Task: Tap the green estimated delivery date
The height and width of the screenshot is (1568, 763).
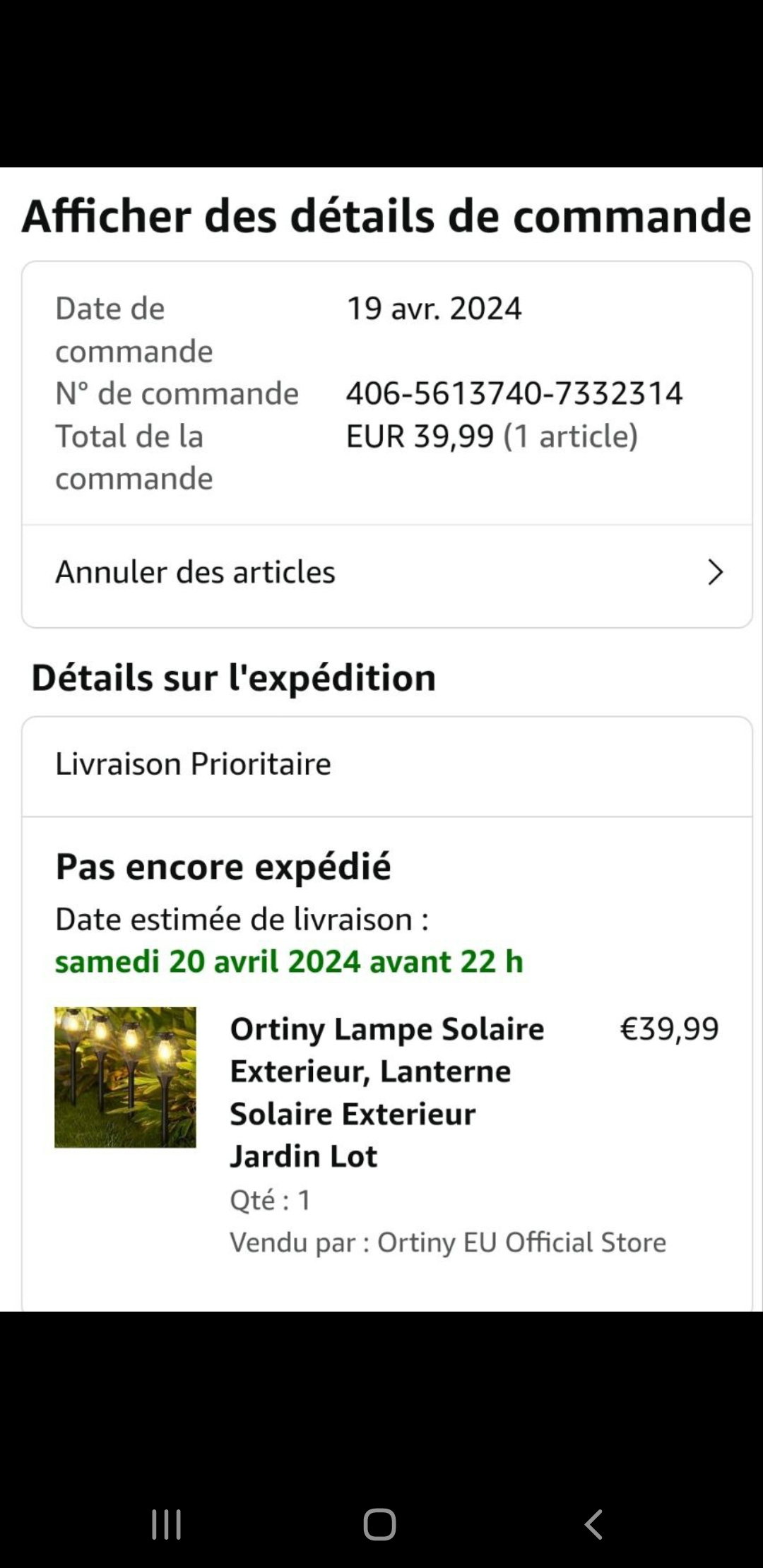Action: pos(289,962)
